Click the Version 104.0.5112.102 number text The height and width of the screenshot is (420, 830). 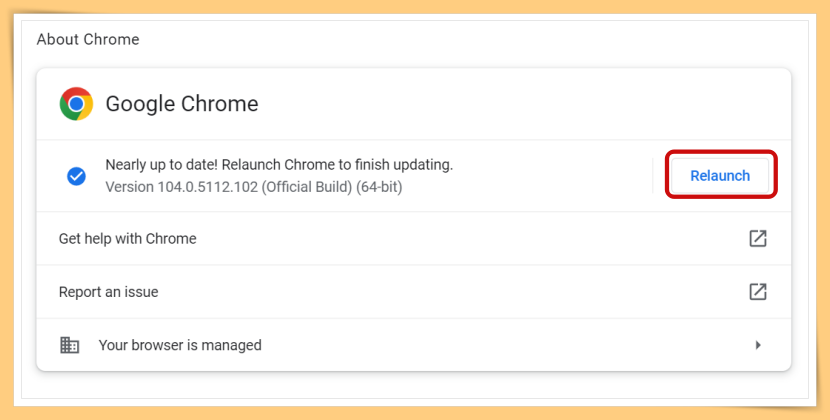pyautogui.click(x=182, y=187)
